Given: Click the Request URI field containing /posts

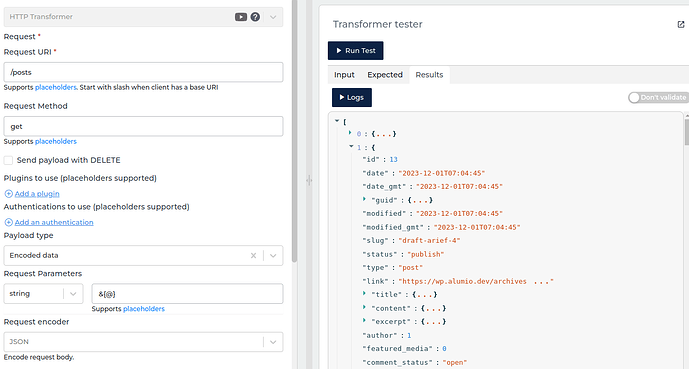Looking at the screenshot, I should pyautogui.click(x=143, y=72).
